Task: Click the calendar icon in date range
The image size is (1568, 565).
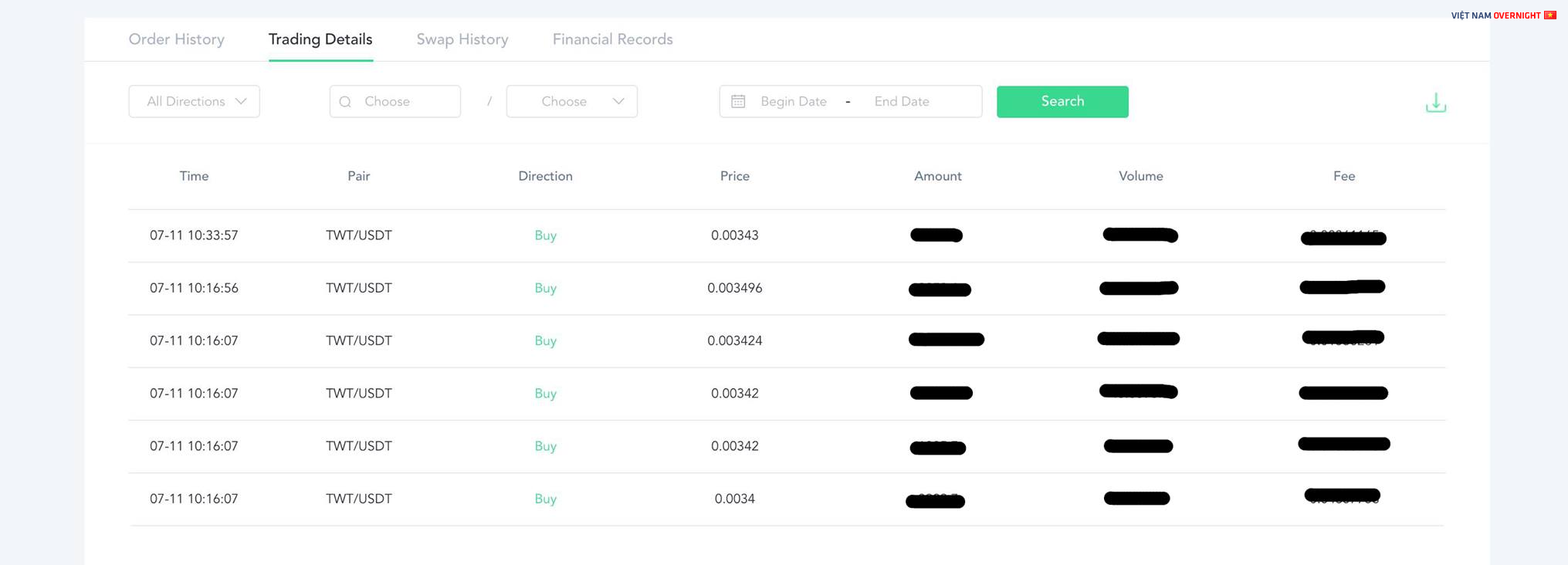Action: tap(738, 102)
